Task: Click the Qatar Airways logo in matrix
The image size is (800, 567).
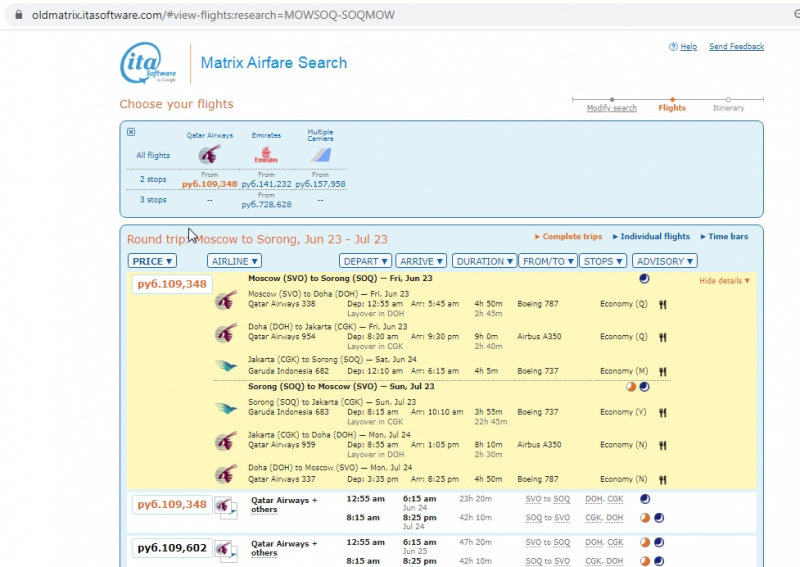Action: (209, 155)
